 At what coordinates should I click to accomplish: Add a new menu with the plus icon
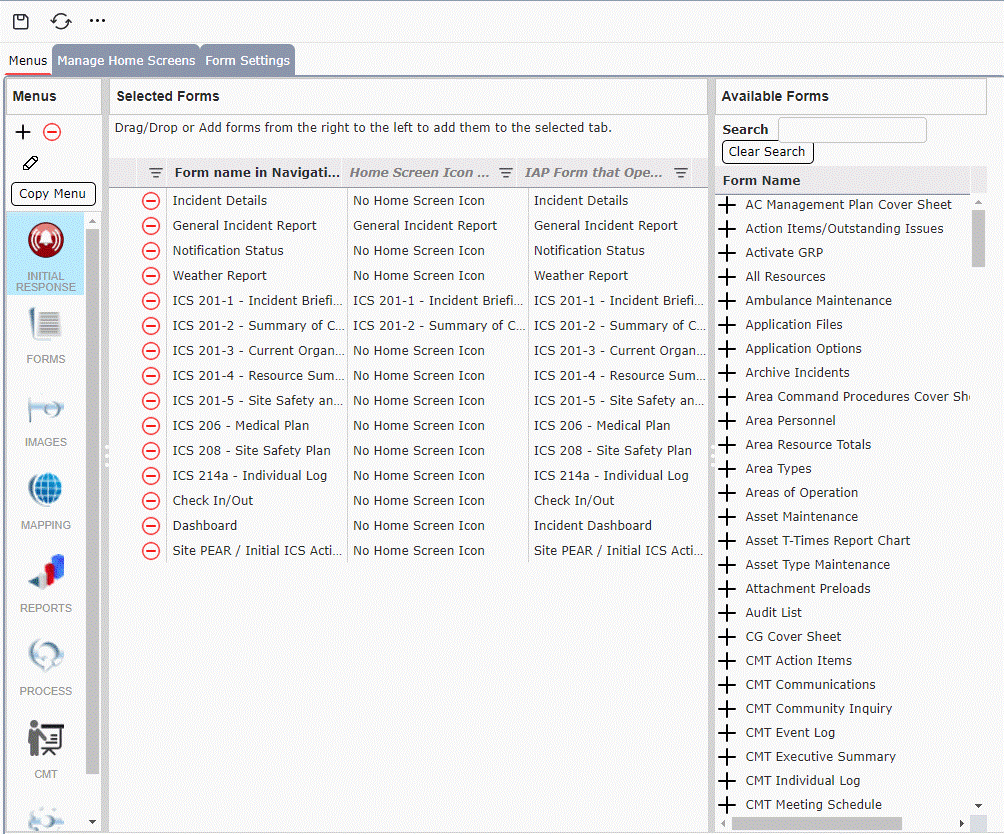(22, 131)
